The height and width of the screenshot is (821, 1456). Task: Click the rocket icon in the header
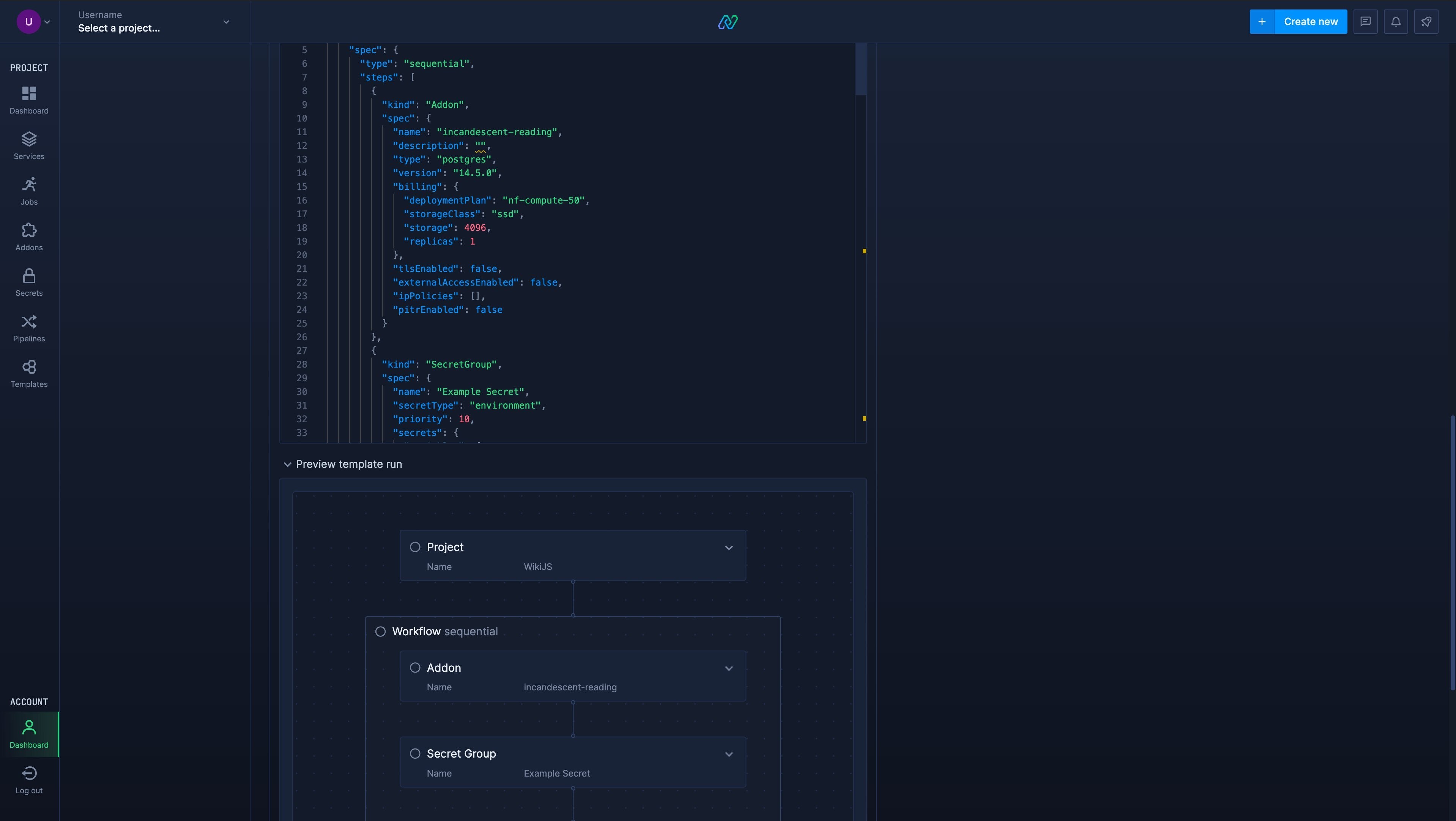point(1426,22)
